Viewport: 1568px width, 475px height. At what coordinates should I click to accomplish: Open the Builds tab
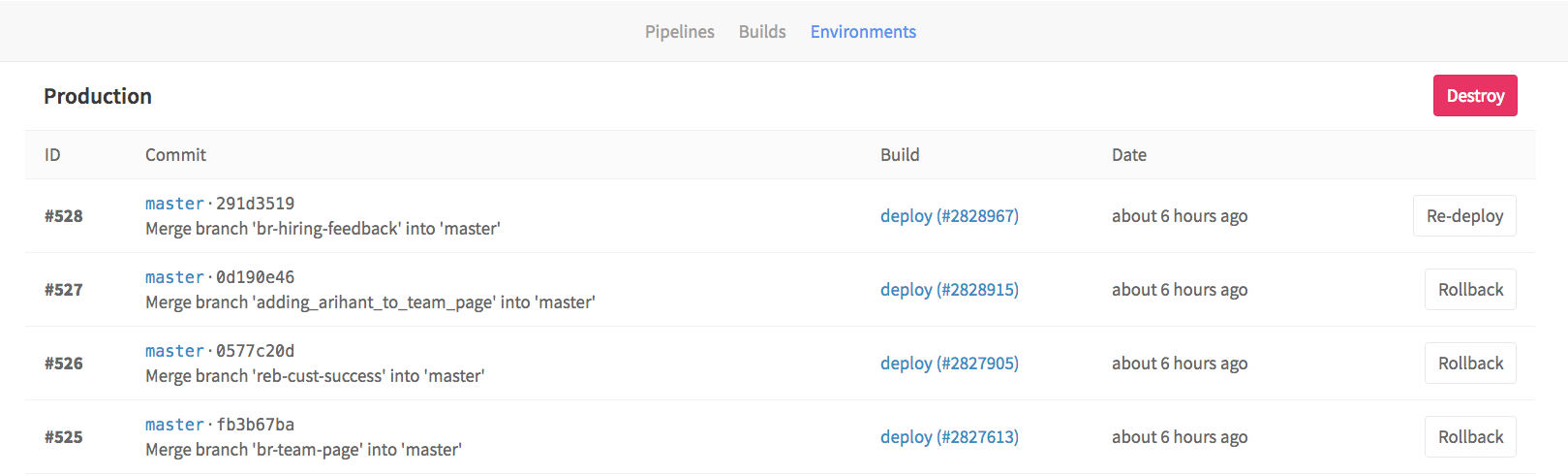point(762,32)
